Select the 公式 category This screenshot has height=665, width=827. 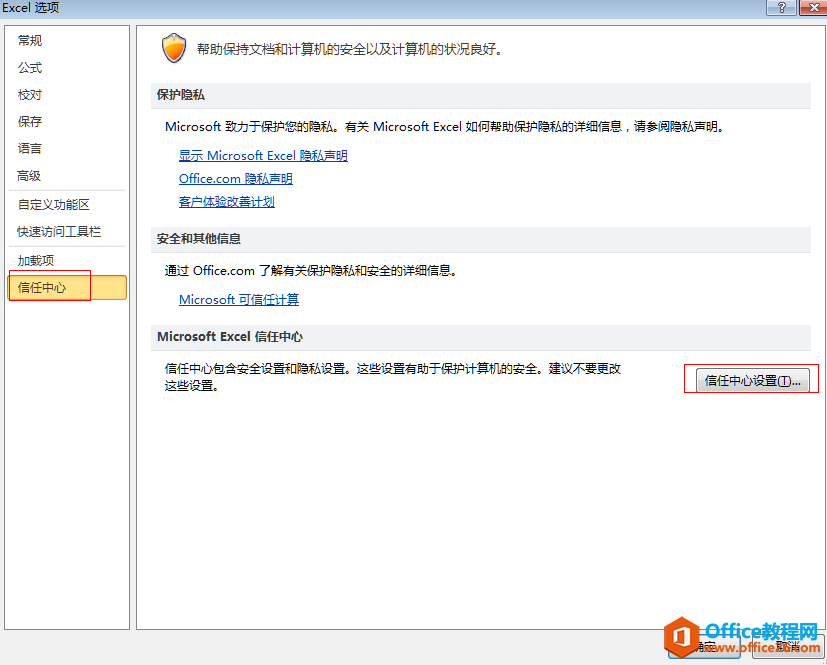coord(30,68)
